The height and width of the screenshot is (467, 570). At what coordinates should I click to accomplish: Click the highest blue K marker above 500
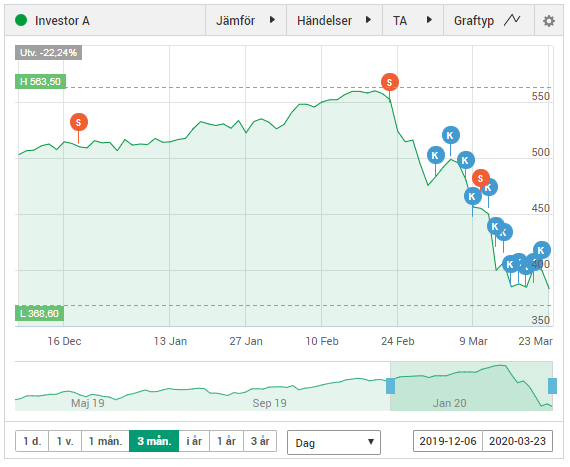coord(451,135)
